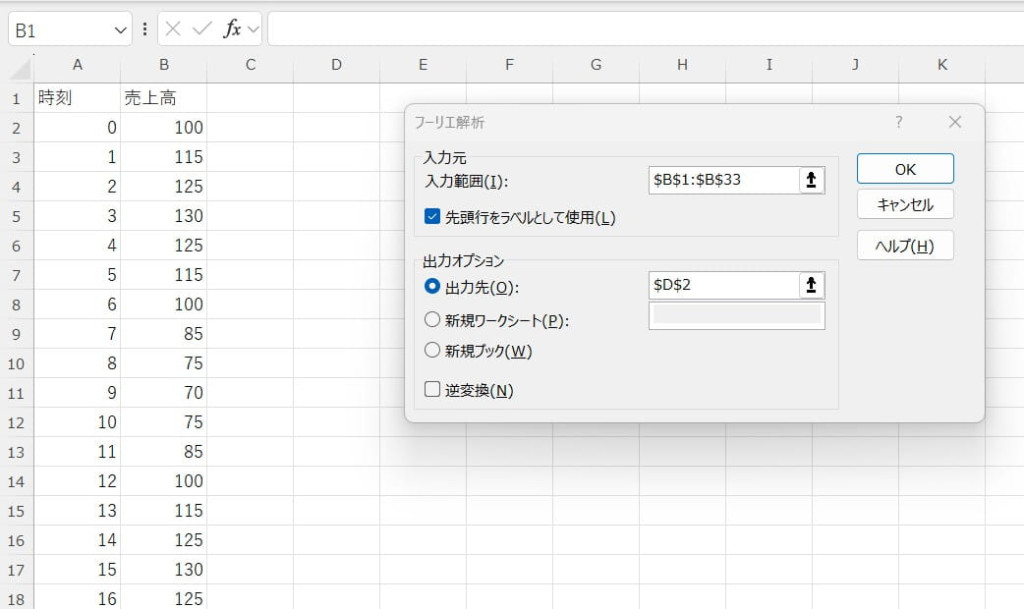Click the formula bar enter checkmark icon
The image size is (1024, 609).
click(x=202, y=29)
